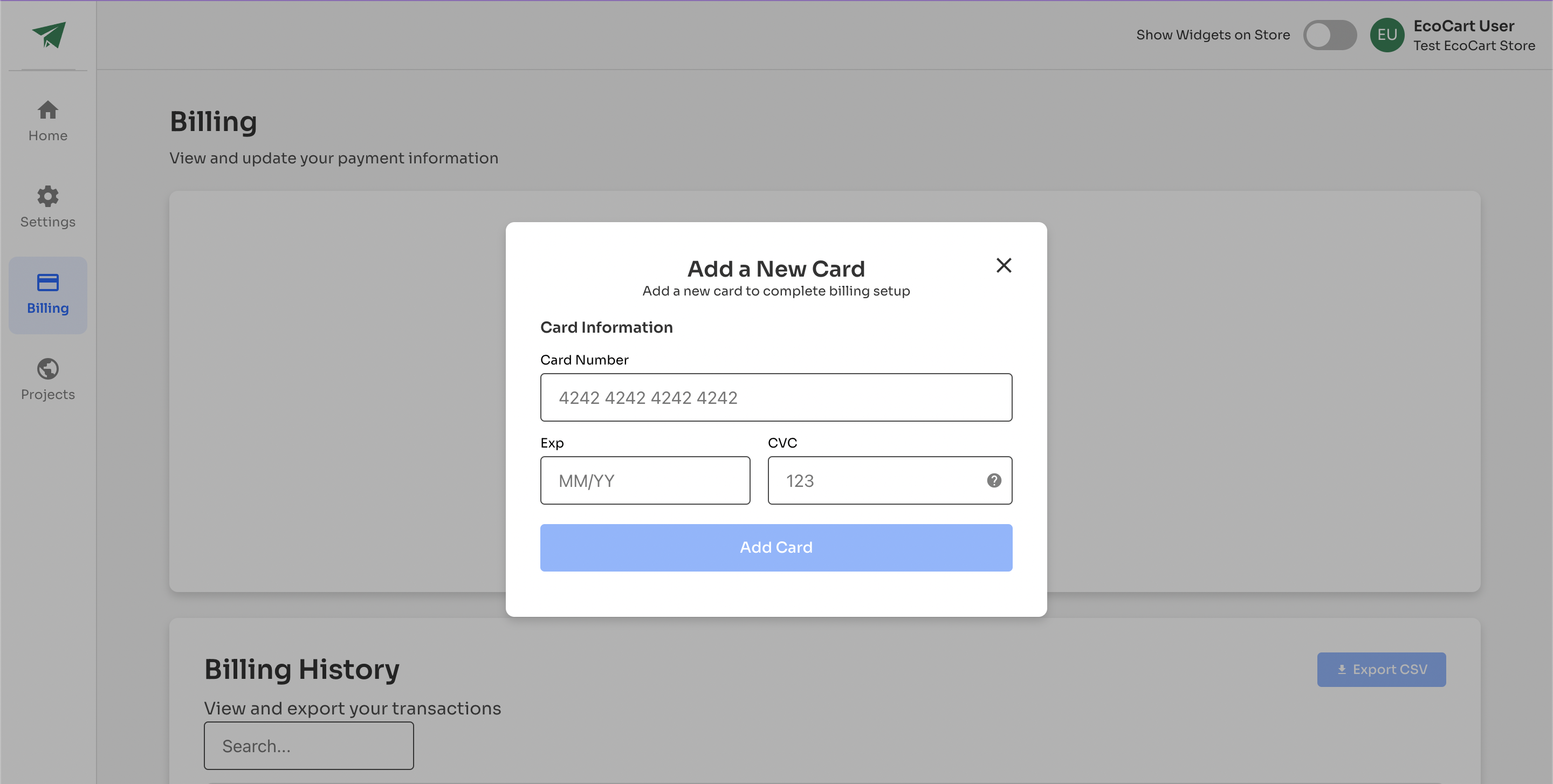This screenshot has height=784, width=1553.
Task: Close the Add a New Card dialog
Action: [x=1003, y=265]
